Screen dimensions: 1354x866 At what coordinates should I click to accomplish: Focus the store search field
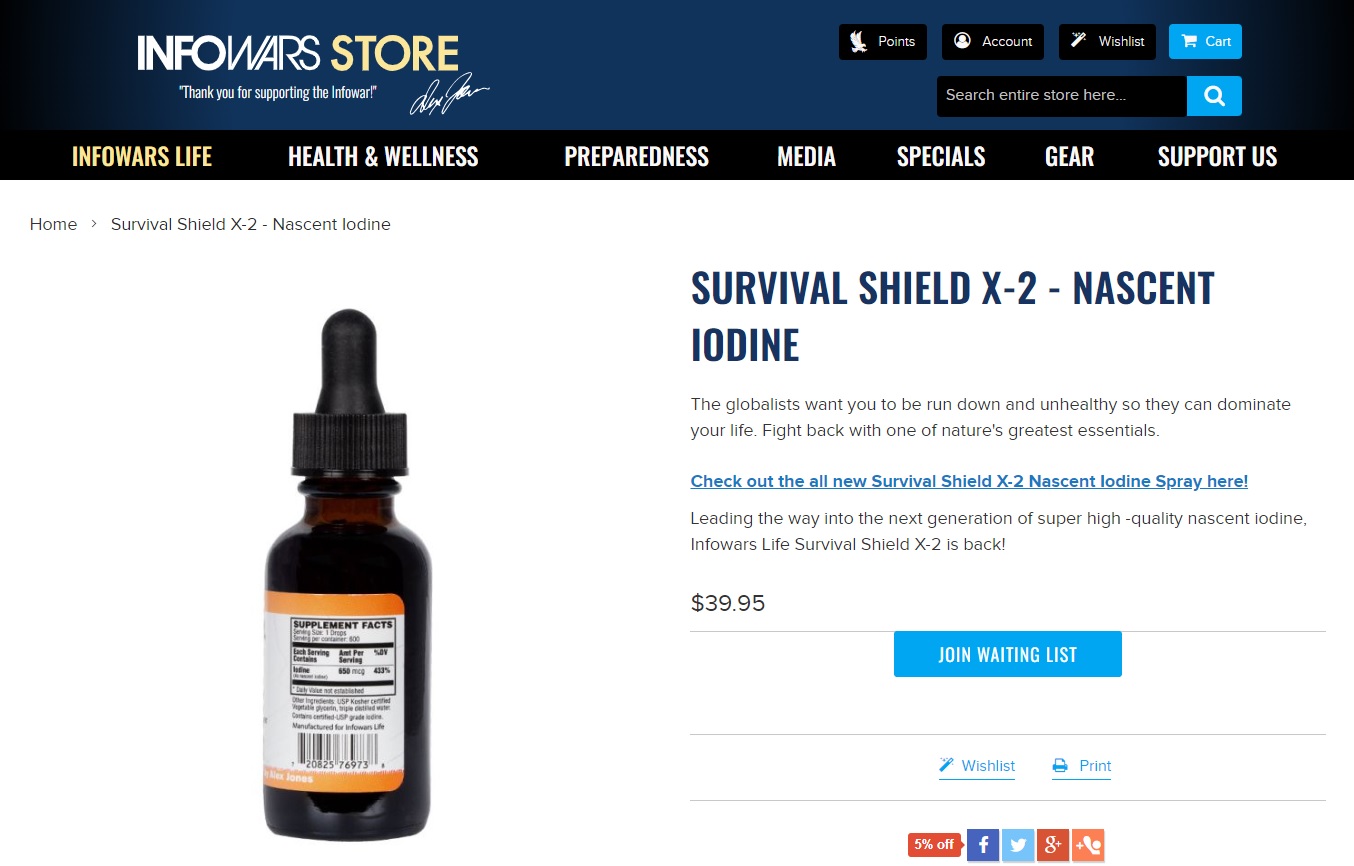1062,96
